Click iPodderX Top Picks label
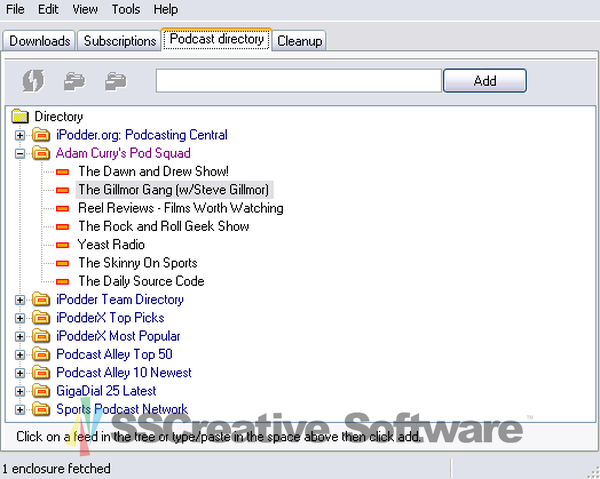 click(x=110, y=318)
